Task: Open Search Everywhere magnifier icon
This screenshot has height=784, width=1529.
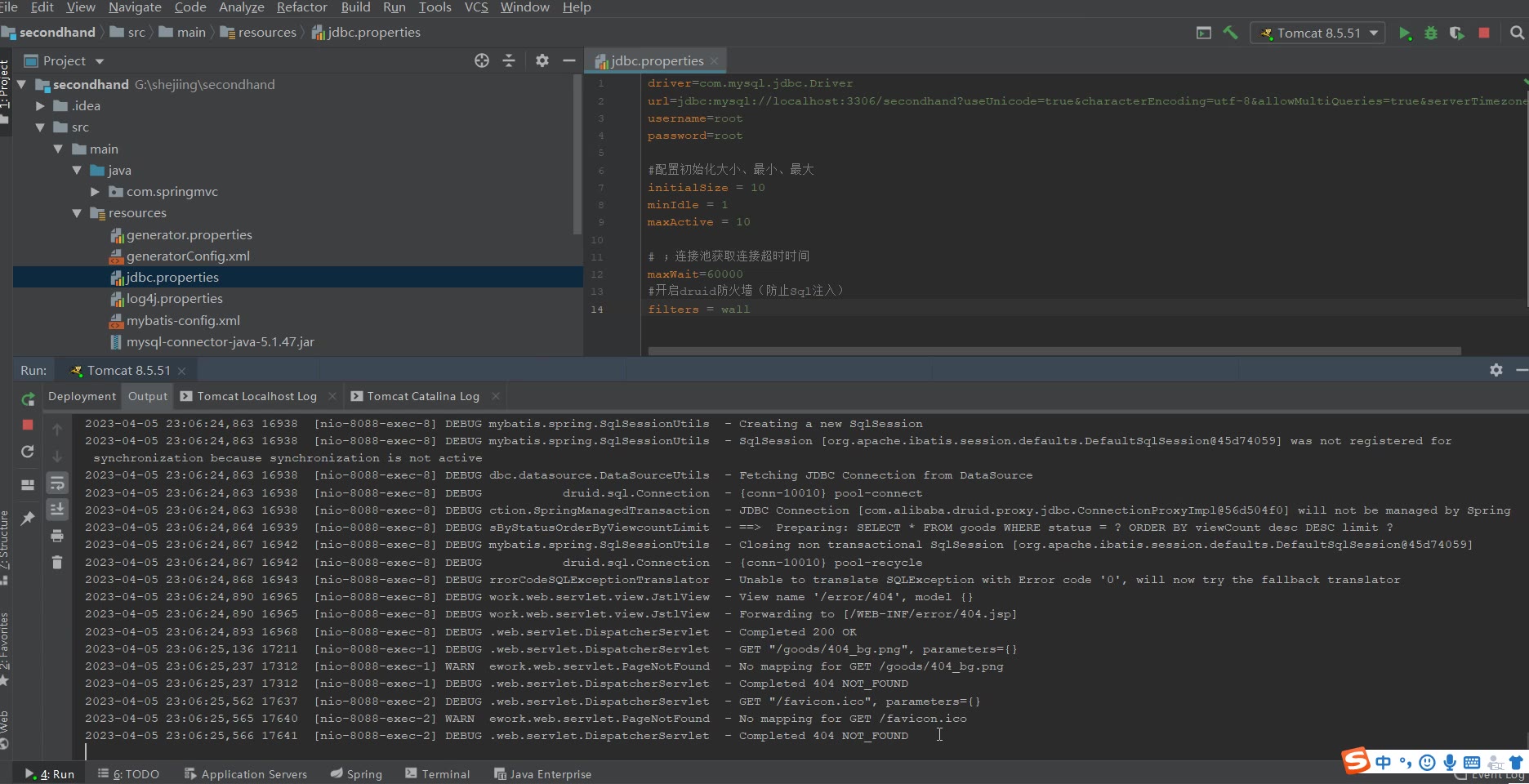Action: [1517, 33]
